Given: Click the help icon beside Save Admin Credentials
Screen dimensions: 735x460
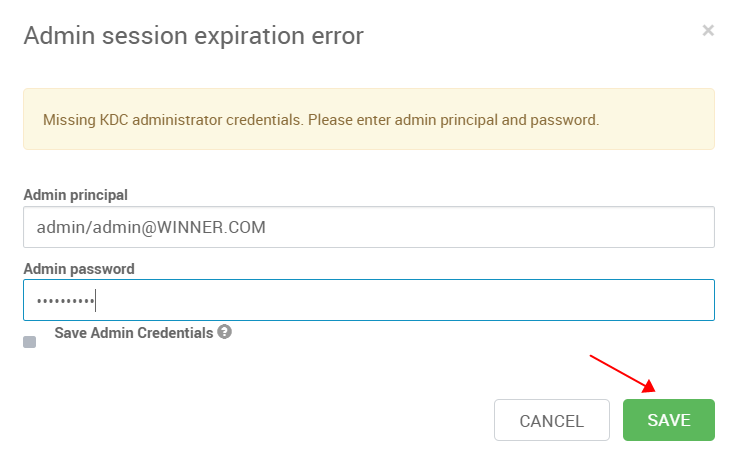Looking at the screenshot, I should click(225, 332).
